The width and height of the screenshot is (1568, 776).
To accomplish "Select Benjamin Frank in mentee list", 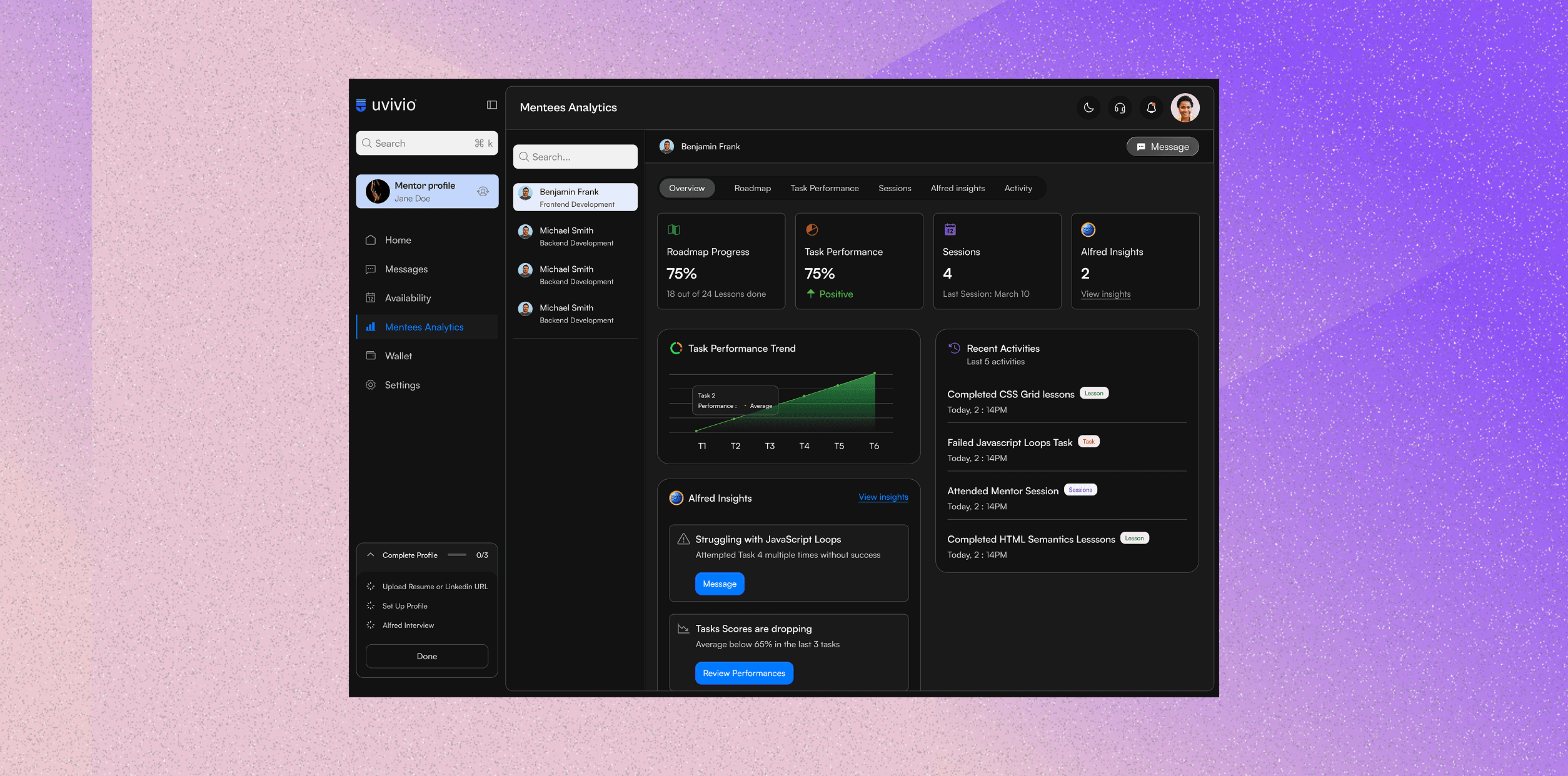I will [x=575, y=197].
